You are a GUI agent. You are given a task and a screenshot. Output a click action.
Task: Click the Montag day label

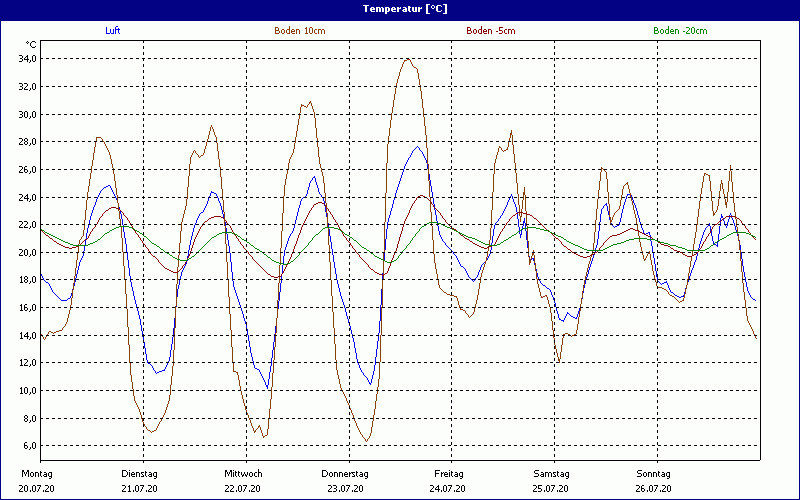point(37,473)
